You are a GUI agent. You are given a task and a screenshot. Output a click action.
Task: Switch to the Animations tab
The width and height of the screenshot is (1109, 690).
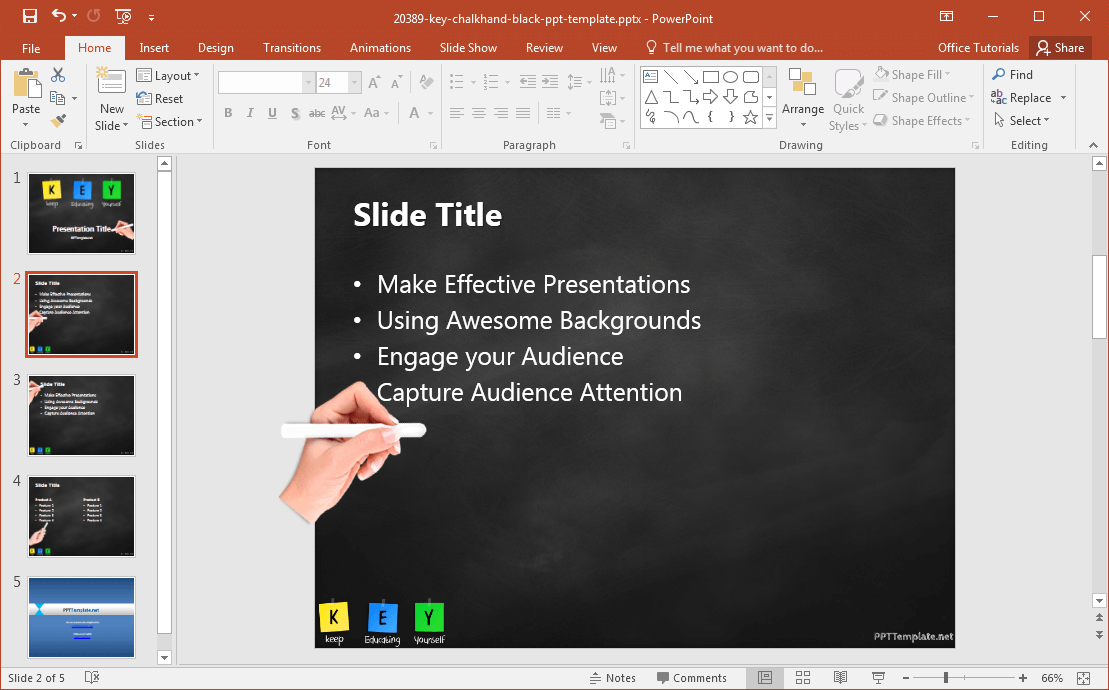(380, 47)
